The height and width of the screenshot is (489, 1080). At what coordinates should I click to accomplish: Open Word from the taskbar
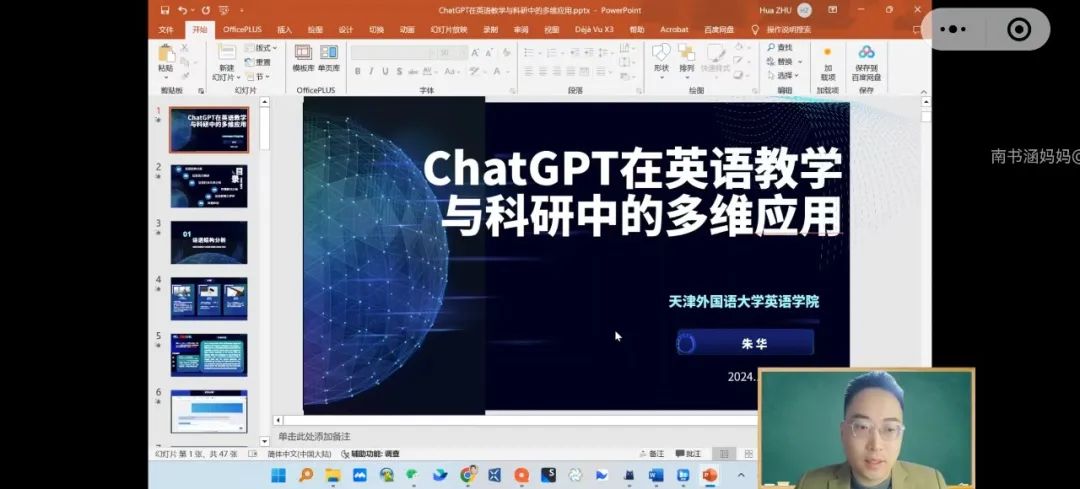coord(656,475)
